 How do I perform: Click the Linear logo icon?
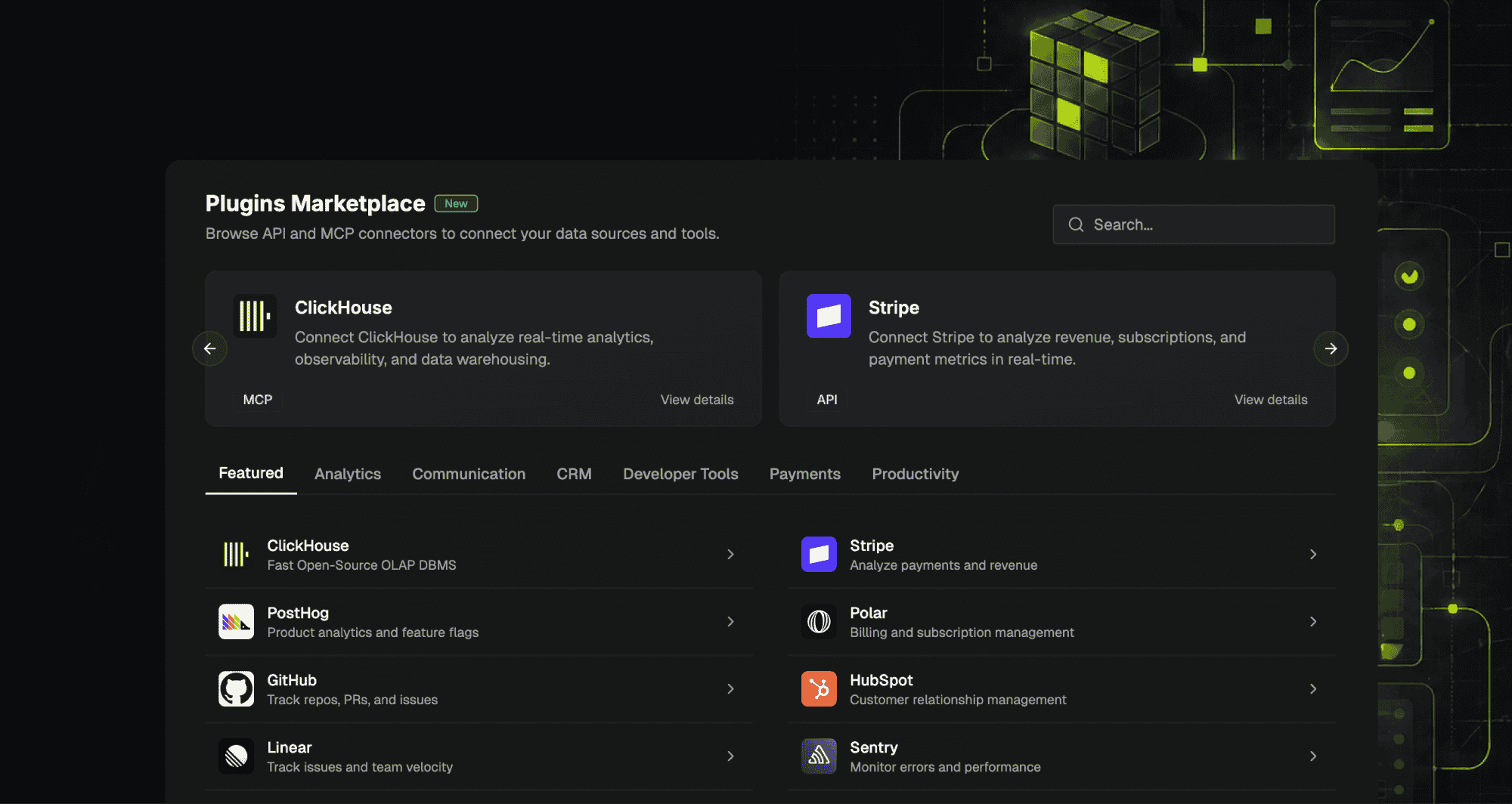[236, 756]
